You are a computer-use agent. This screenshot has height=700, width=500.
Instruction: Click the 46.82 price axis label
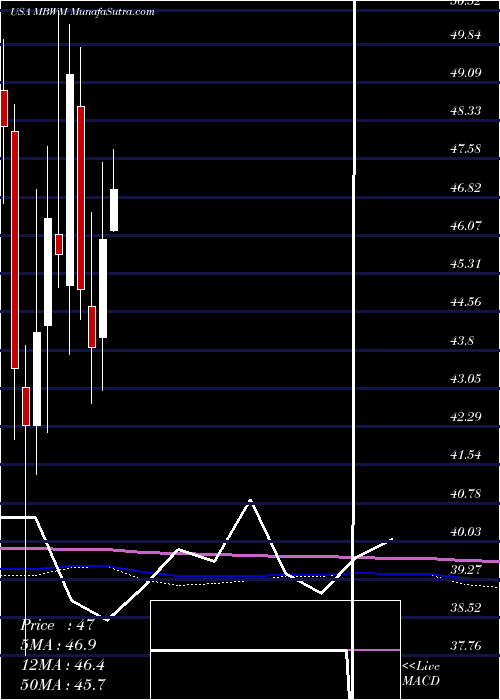[466, 187]
